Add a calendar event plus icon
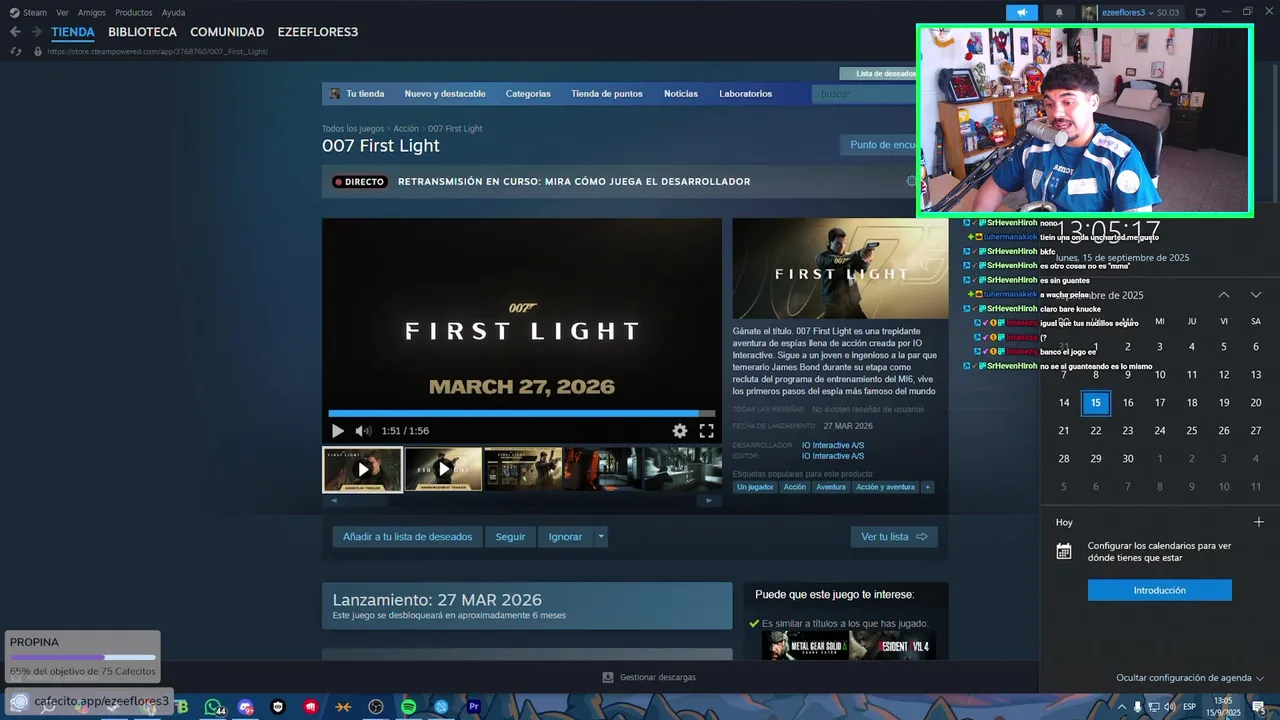Viewport: 1280px width, 720px height. (1259, 522)
